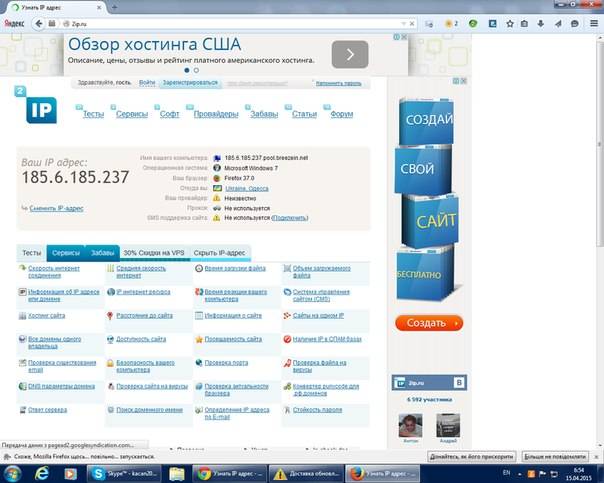Open the 30% Скидки на VPS tab
The image size is (604, 483).
click(x=154, y=253)
